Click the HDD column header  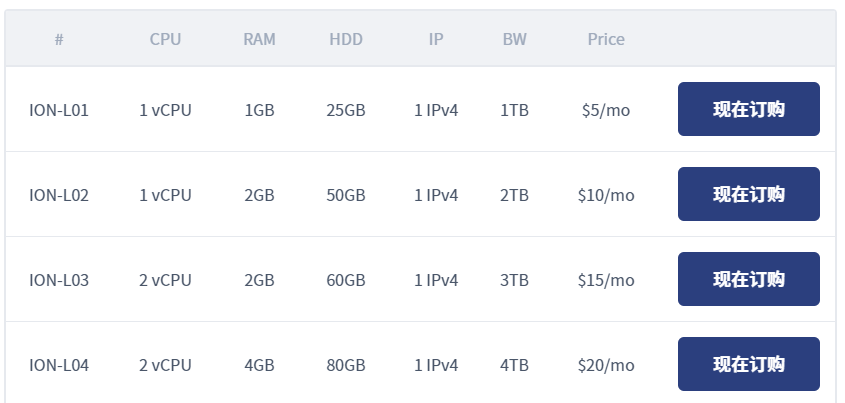[x=346, y=39]
